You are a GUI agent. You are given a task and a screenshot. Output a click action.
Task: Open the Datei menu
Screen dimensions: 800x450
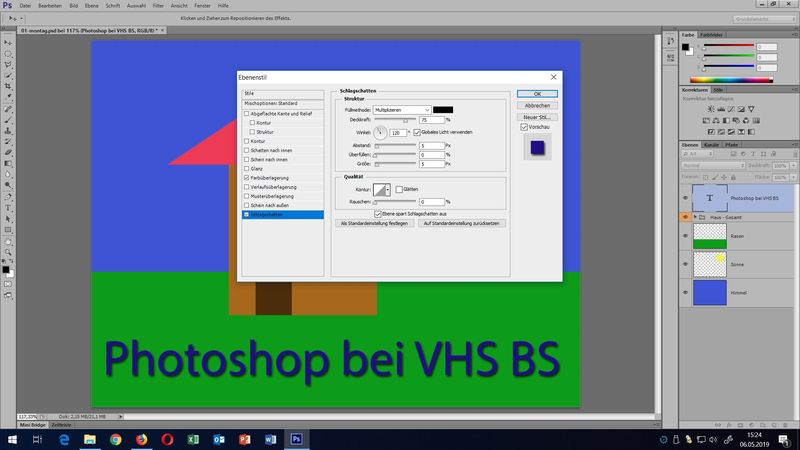coord(25,6)
